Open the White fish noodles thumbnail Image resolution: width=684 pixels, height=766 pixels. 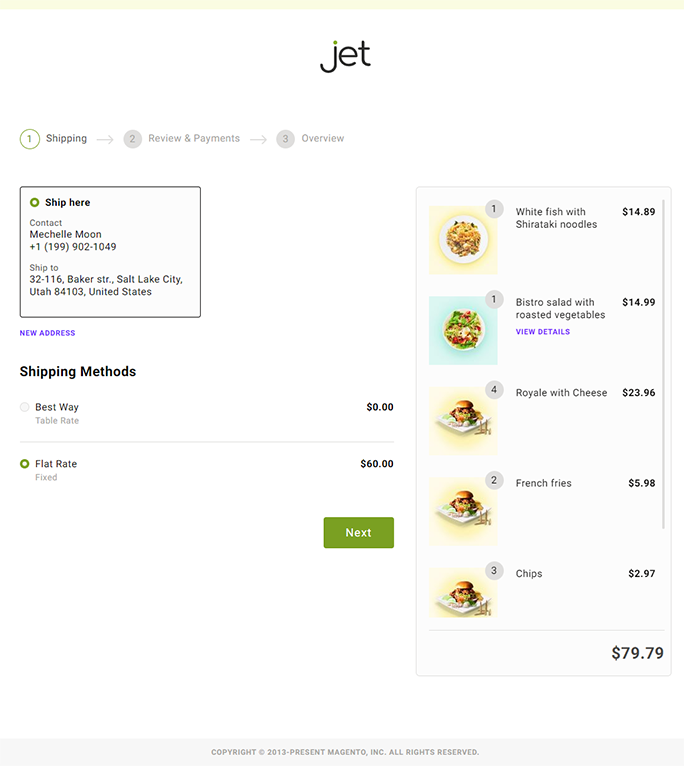click(x=463, y=240)
